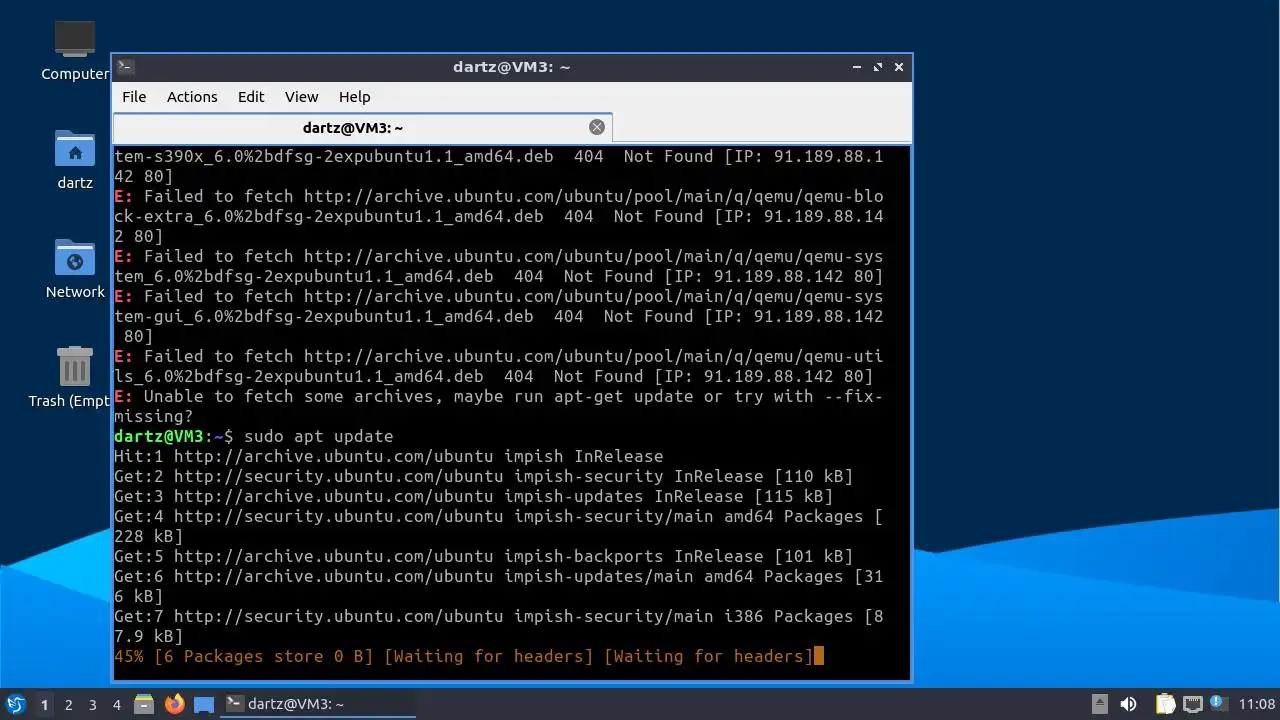This screenshot has width=1280, height=720.
Task: Launch the file manager from the taskbar
Action: (144, 704)
